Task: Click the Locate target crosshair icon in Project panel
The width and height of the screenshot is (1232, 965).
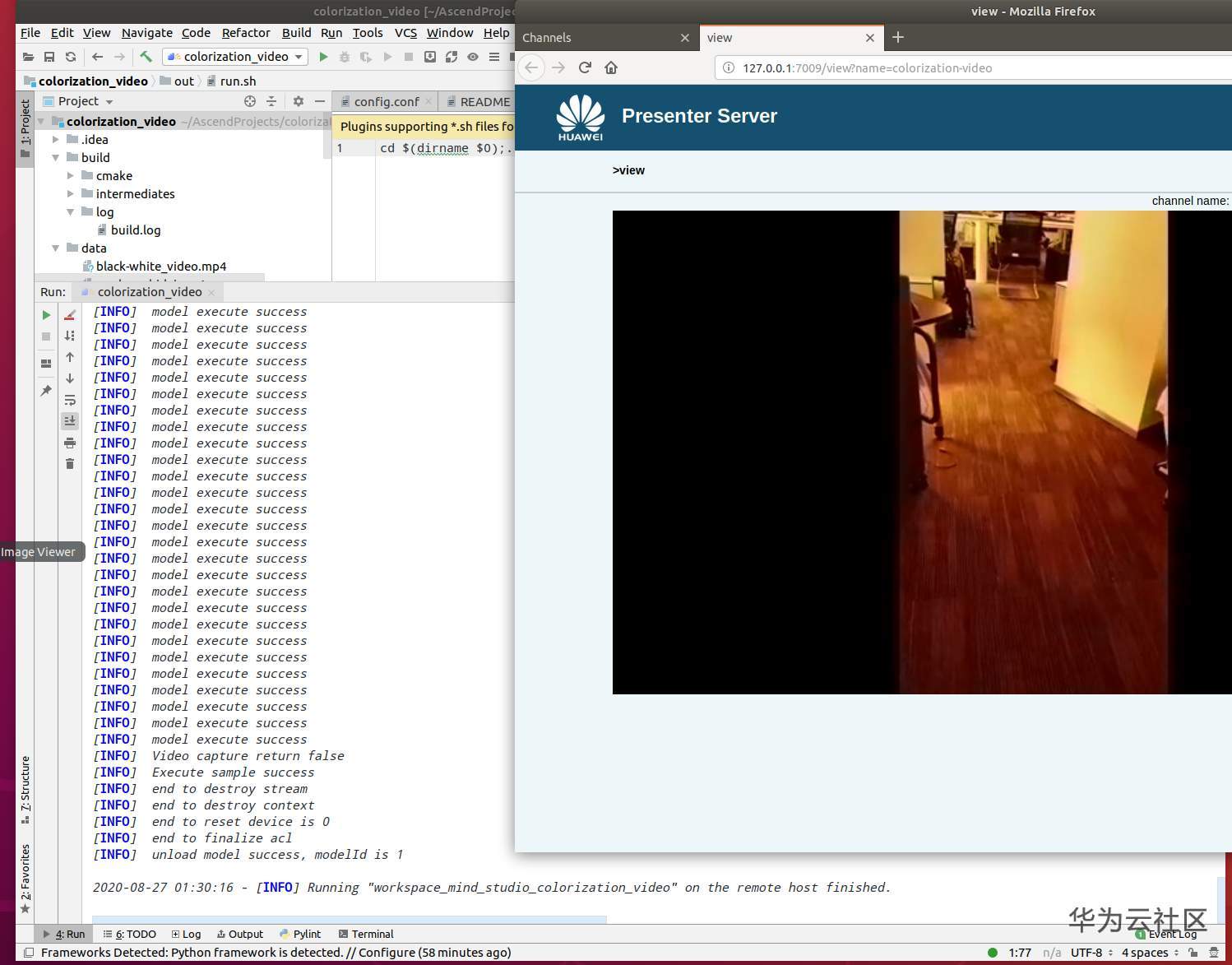Action: click(x=250, y=101)
